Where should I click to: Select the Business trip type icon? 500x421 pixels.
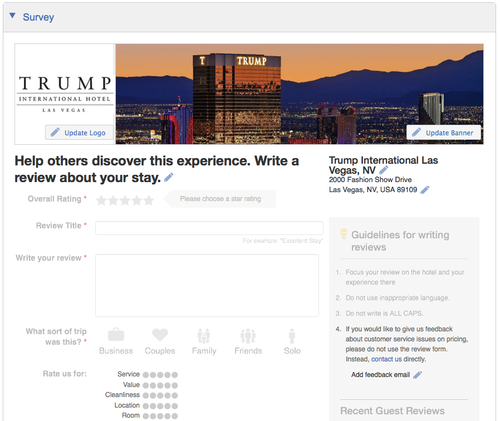coord(116,335)
